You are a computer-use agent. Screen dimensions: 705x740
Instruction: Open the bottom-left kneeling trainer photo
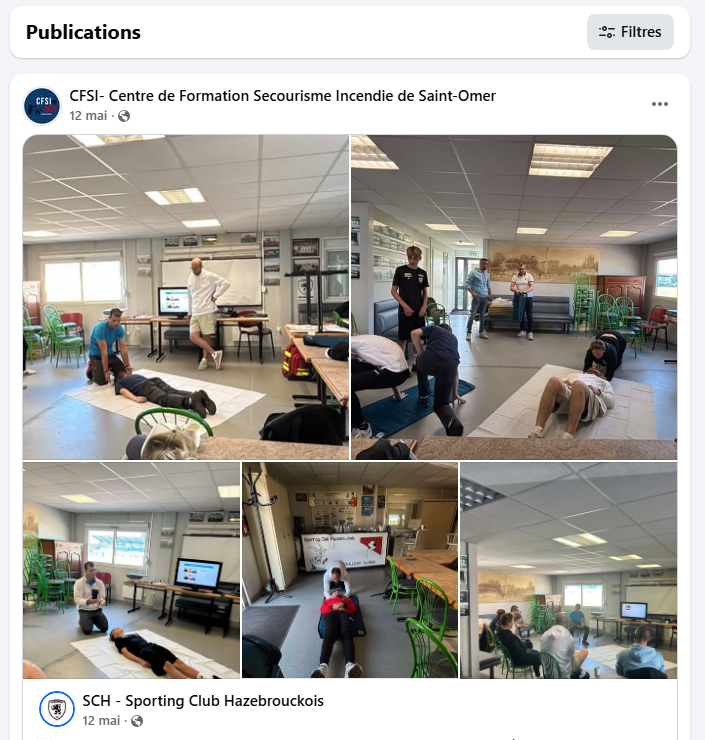point(131,570)
